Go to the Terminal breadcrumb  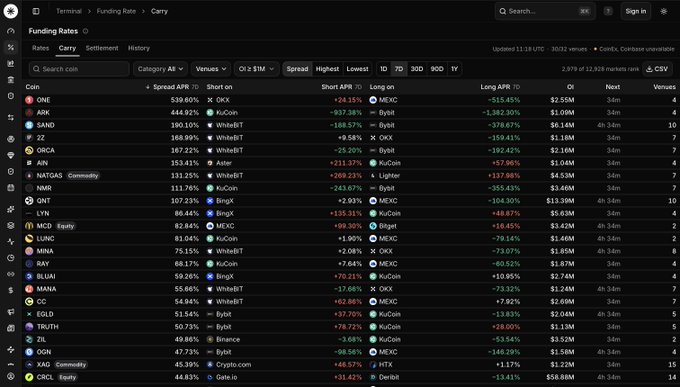pos(69,11)
